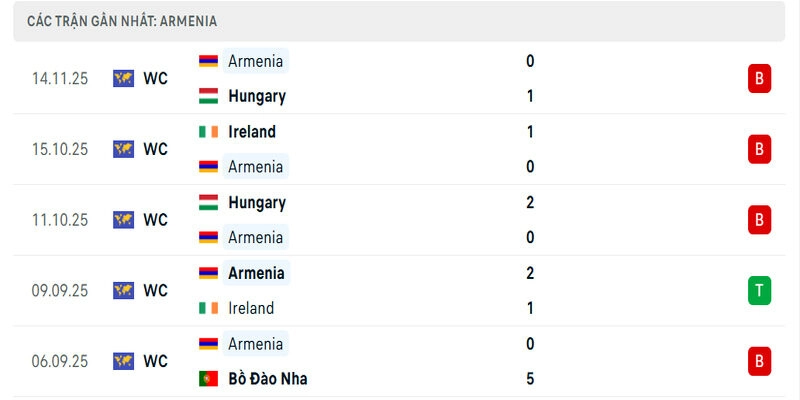Image resolution: width=800 pixels, height=400 pixels.
Task: Select Hungary team name in 14.11.25 match
Action: pyautogui.click(x=256, y=96)
